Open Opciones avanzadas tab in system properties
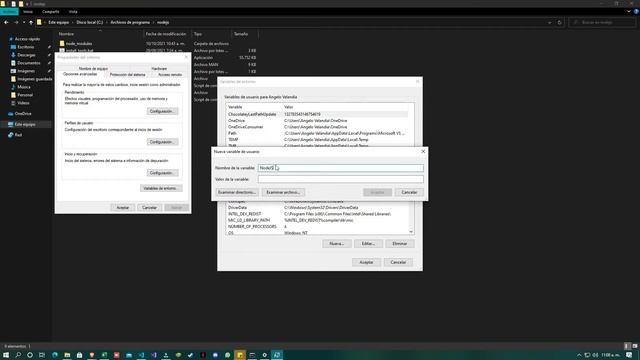Image resolution: width=640 pixels, height=360 pixels. [80, 74]
